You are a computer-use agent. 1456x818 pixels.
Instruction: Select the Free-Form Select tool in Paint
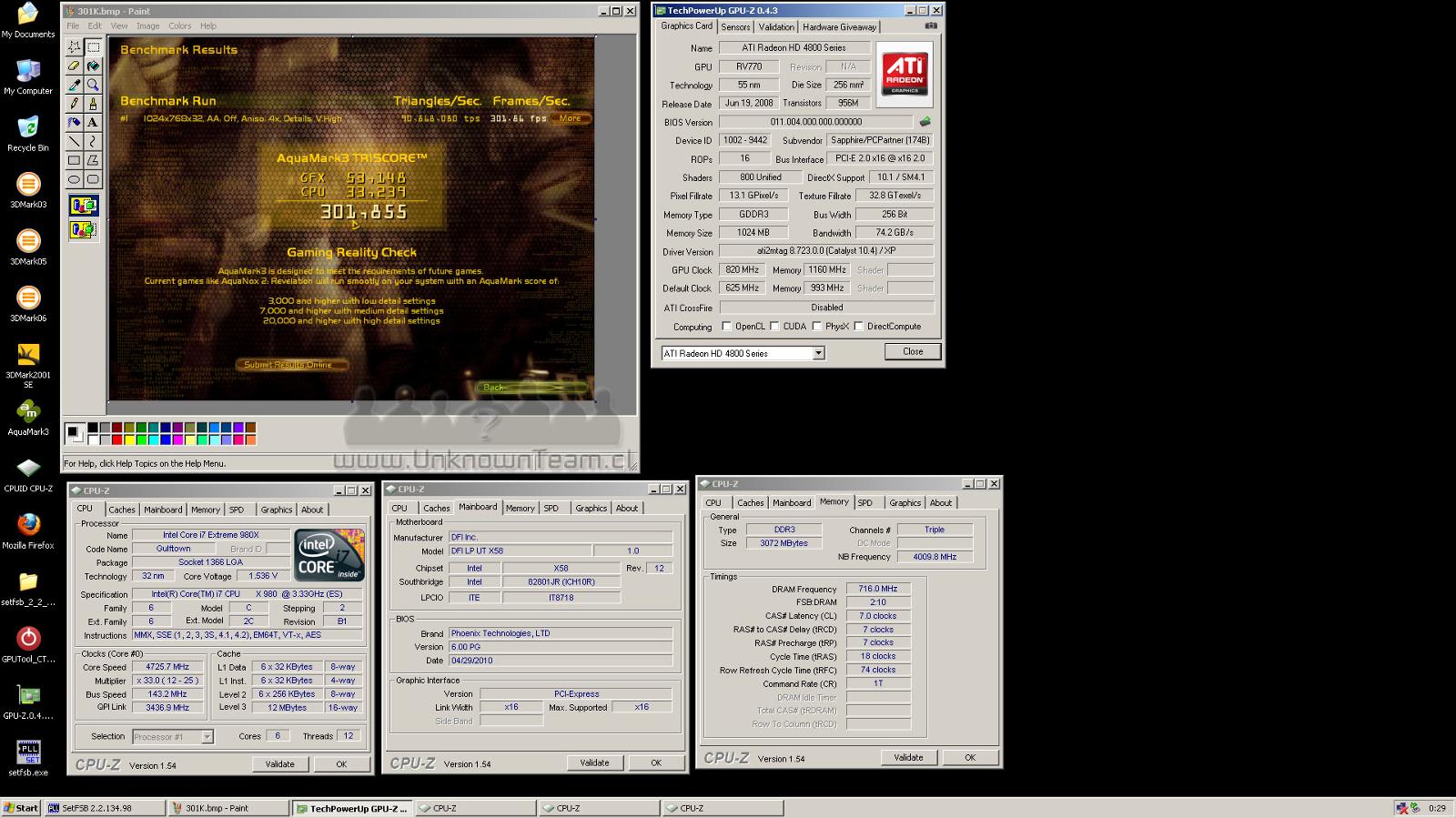(x=75, y=46)
